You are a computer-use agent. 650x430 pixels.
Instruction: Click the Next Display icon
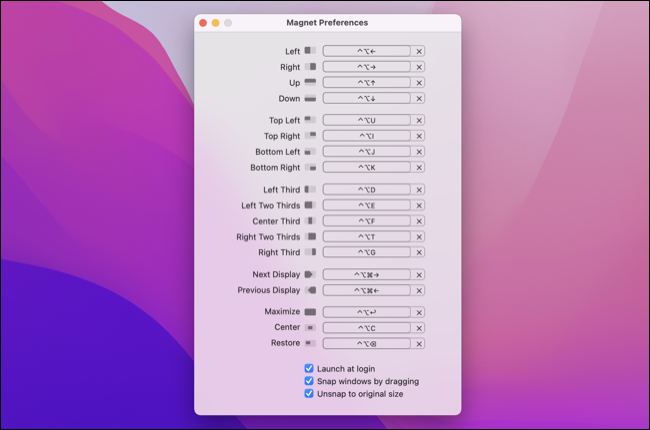point(310,274)
